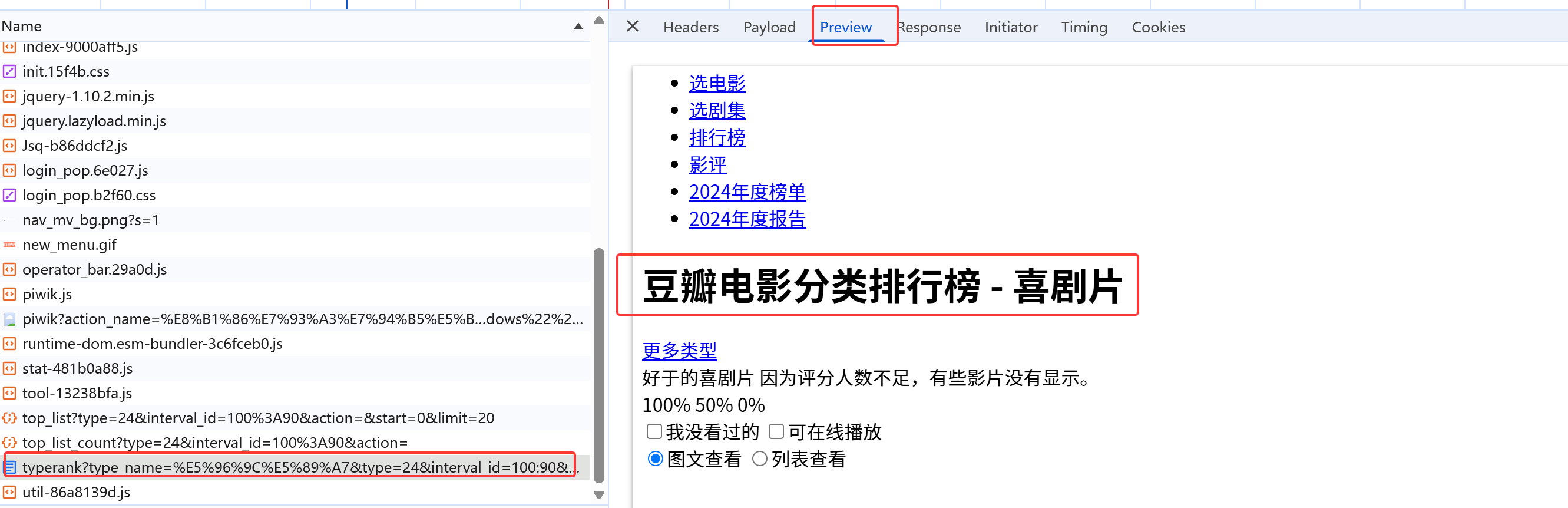
Task: Select the piwik?action_name request row
Action: point(295,319)
